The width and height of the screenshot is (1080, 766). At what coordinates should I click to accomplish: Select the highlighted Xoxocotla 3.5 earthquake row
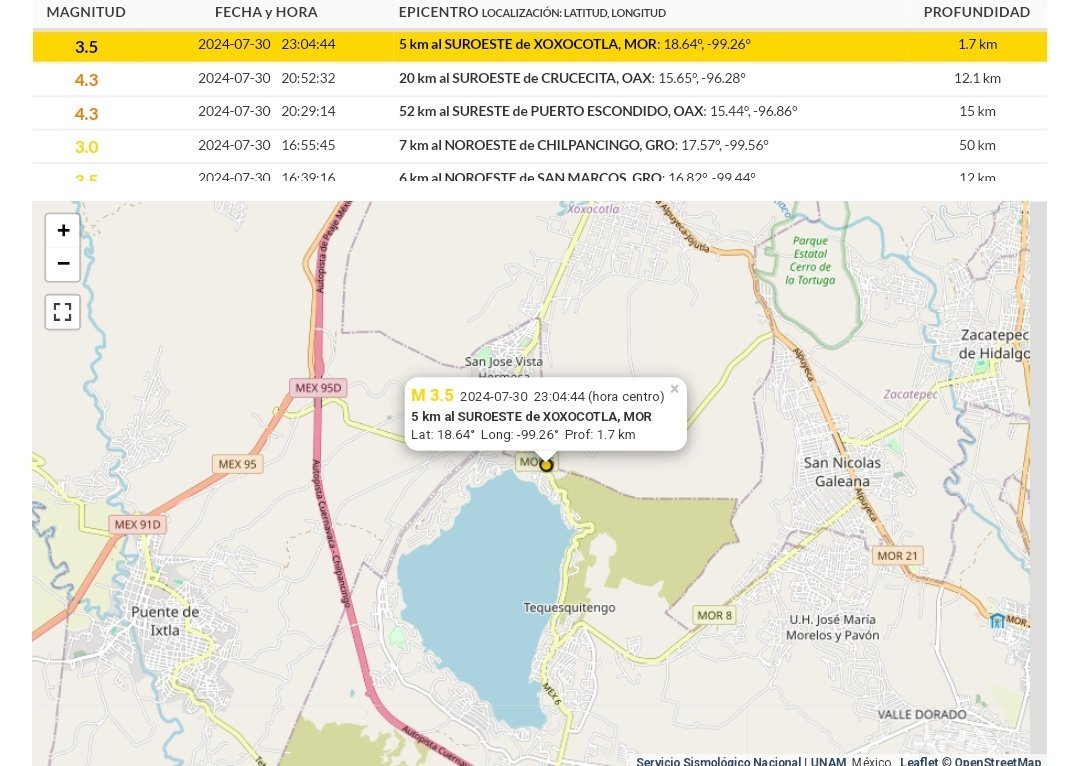(x=539, y=45)
